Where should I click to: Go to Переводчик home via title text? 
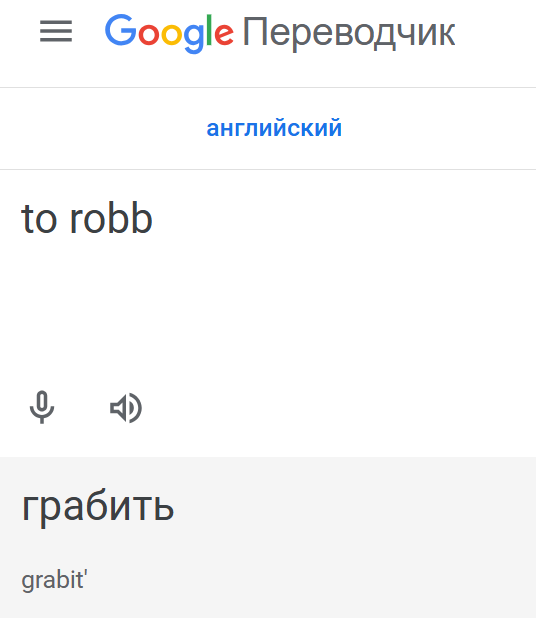pyautogui.click(x=349, y=33)
